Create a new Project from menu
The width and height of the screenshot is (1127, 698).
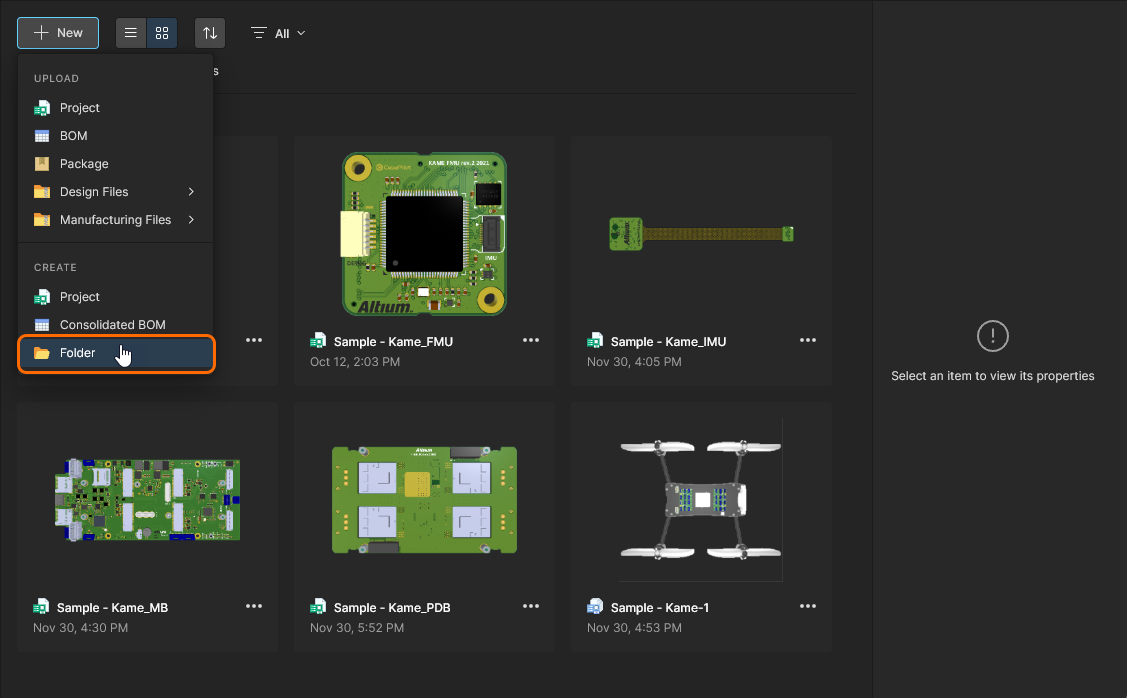[x=79, y=297]
